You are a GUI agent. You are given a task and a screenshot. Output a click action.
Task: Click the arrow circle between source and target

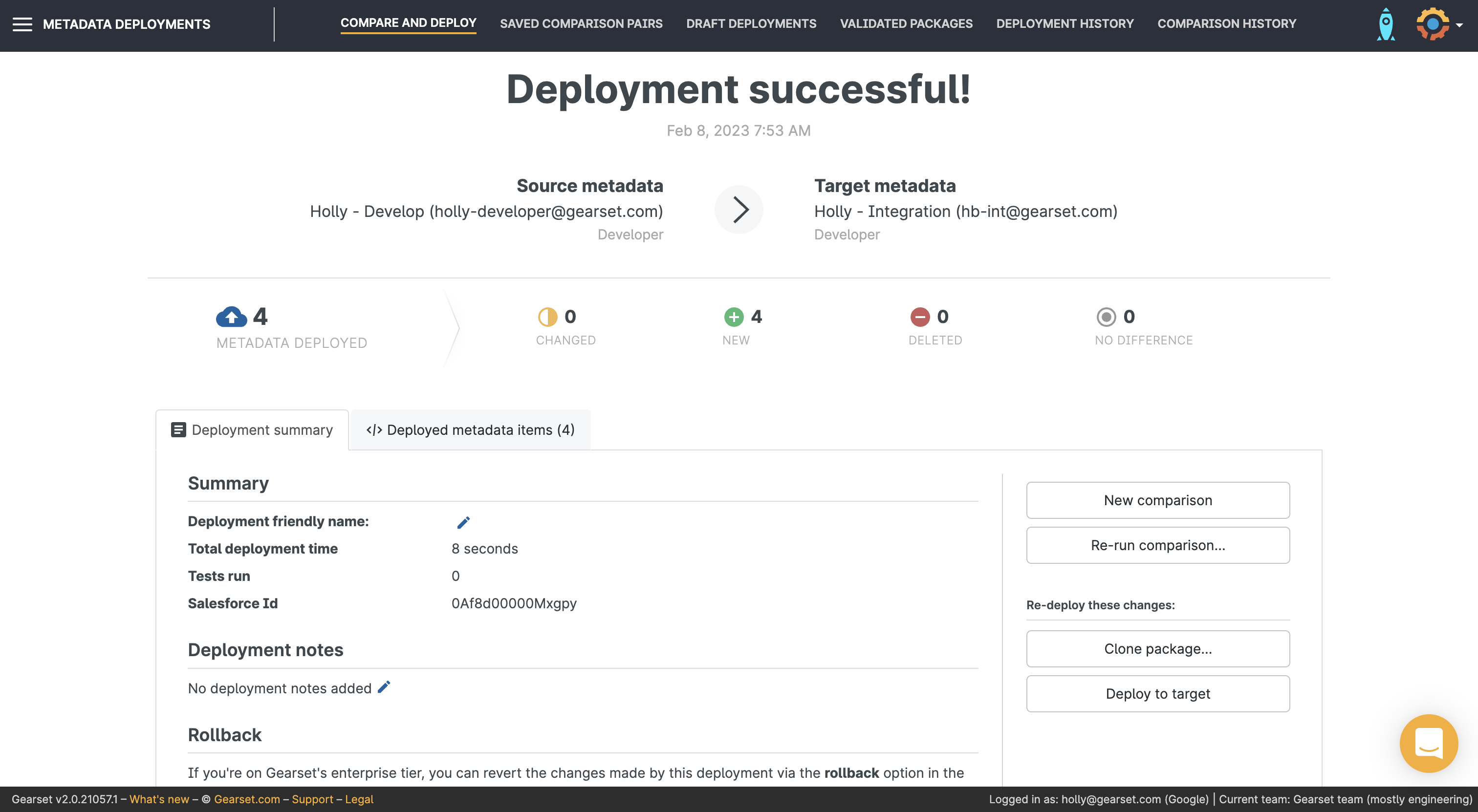point(739,210)
